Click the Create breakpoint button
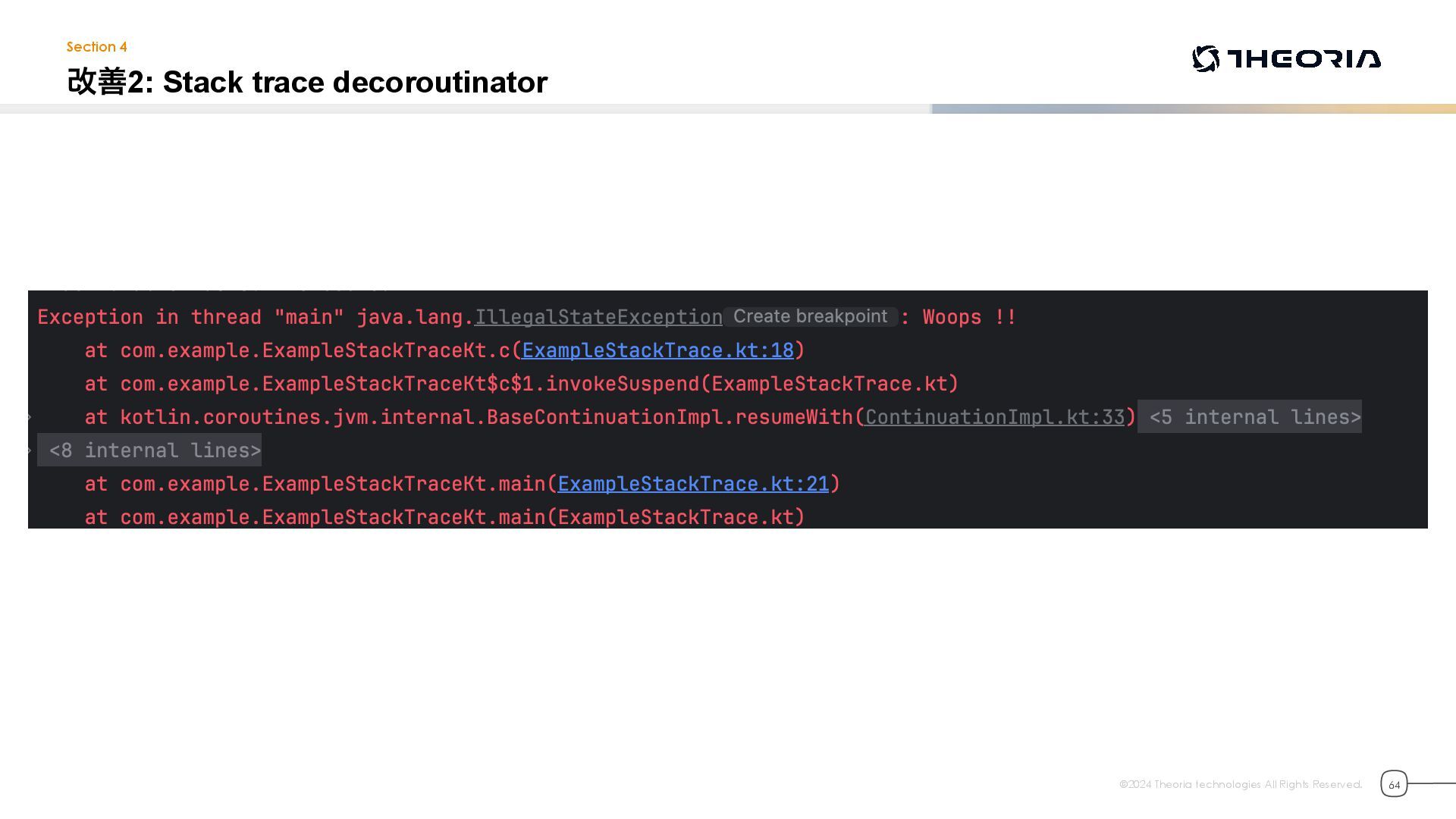The height and width of the screenshot is (819, 1456). [x=810, y=316]
